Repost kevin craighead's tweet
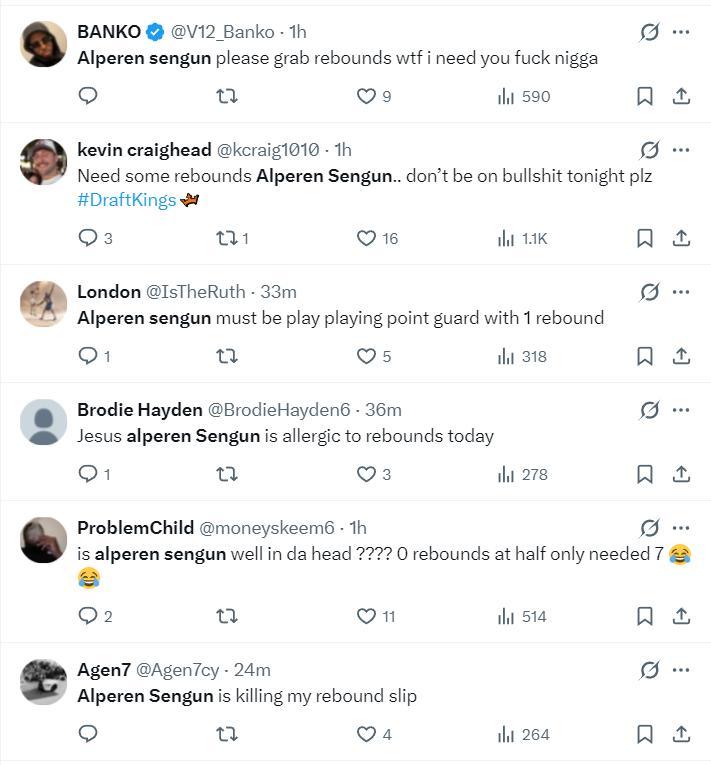This screenshot has width=711, height=765. click(227, 238)
